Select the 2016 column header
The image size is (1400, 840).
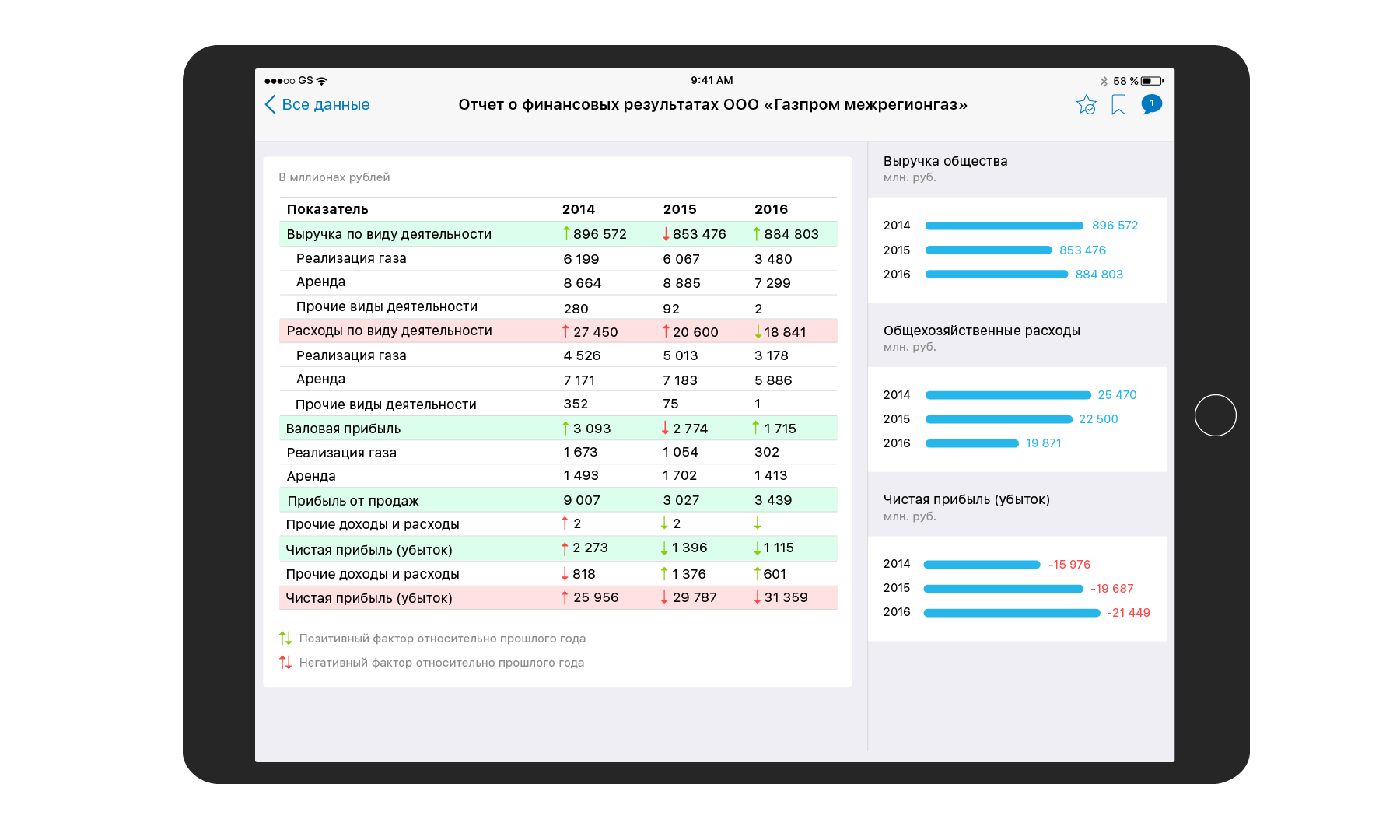(771, 209)
